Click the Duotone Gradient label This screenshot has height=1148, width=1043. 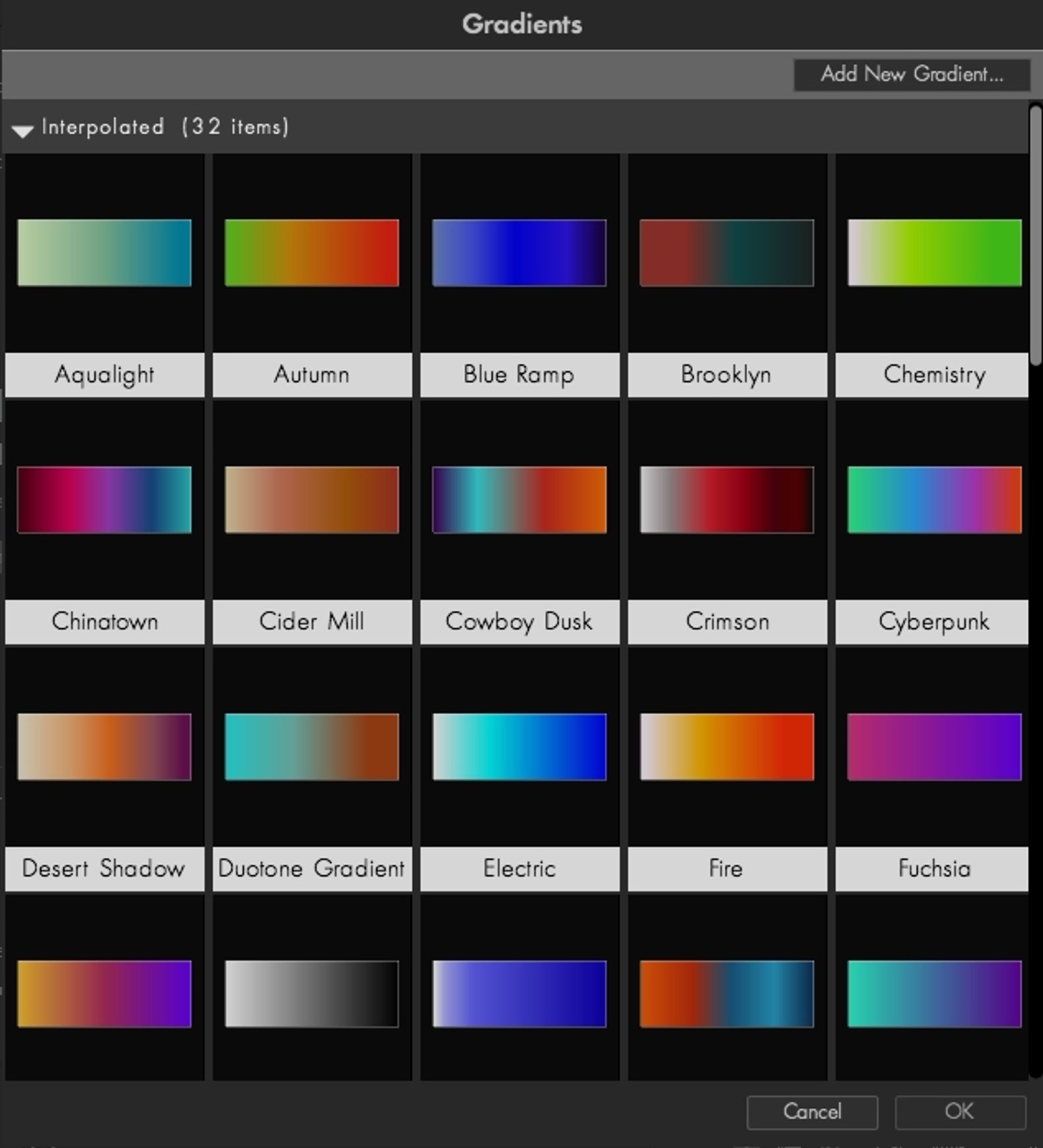click(x=312, y=869)
